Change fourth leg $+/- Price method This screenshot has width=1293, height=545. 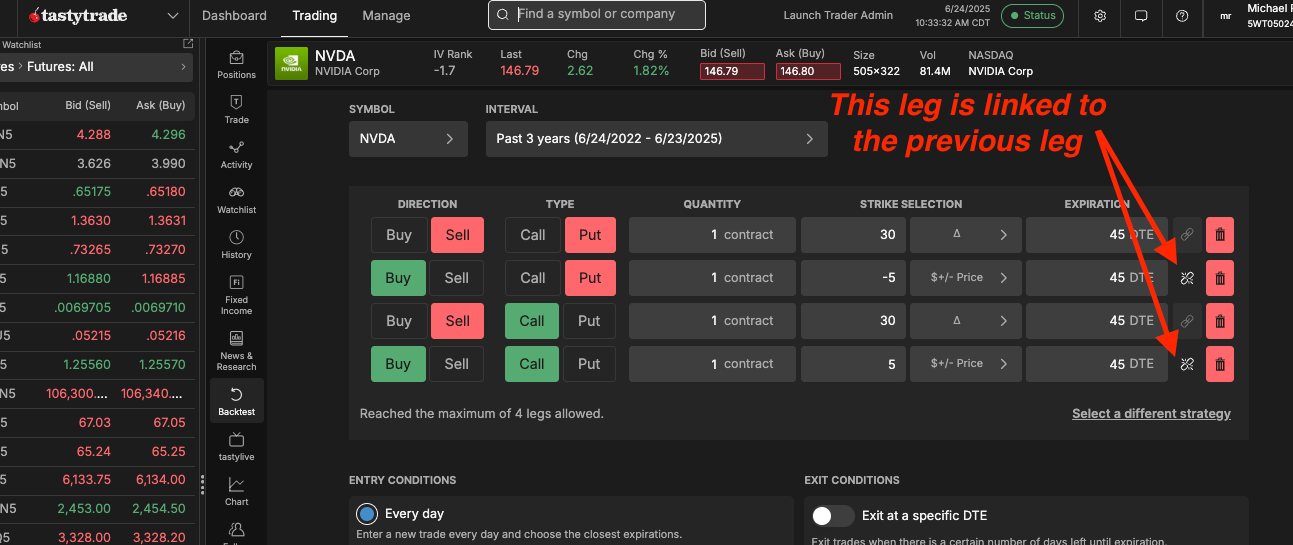tap(965, 364)
